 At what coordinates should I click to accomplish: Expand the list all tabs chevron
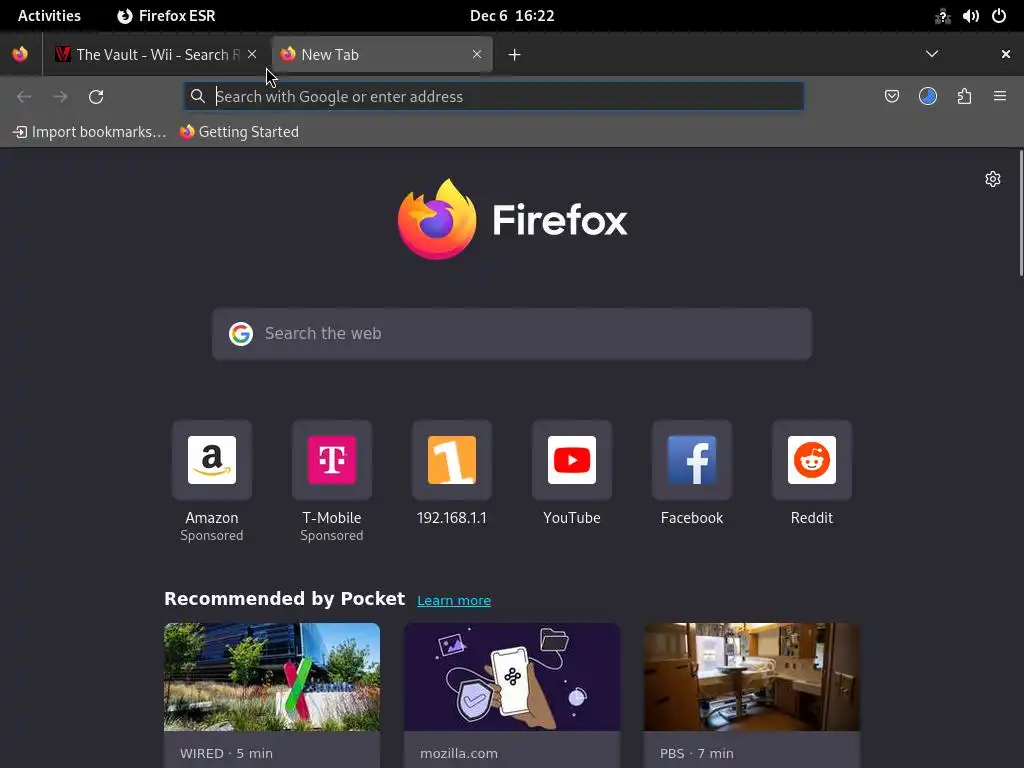[x=932, y=54]
